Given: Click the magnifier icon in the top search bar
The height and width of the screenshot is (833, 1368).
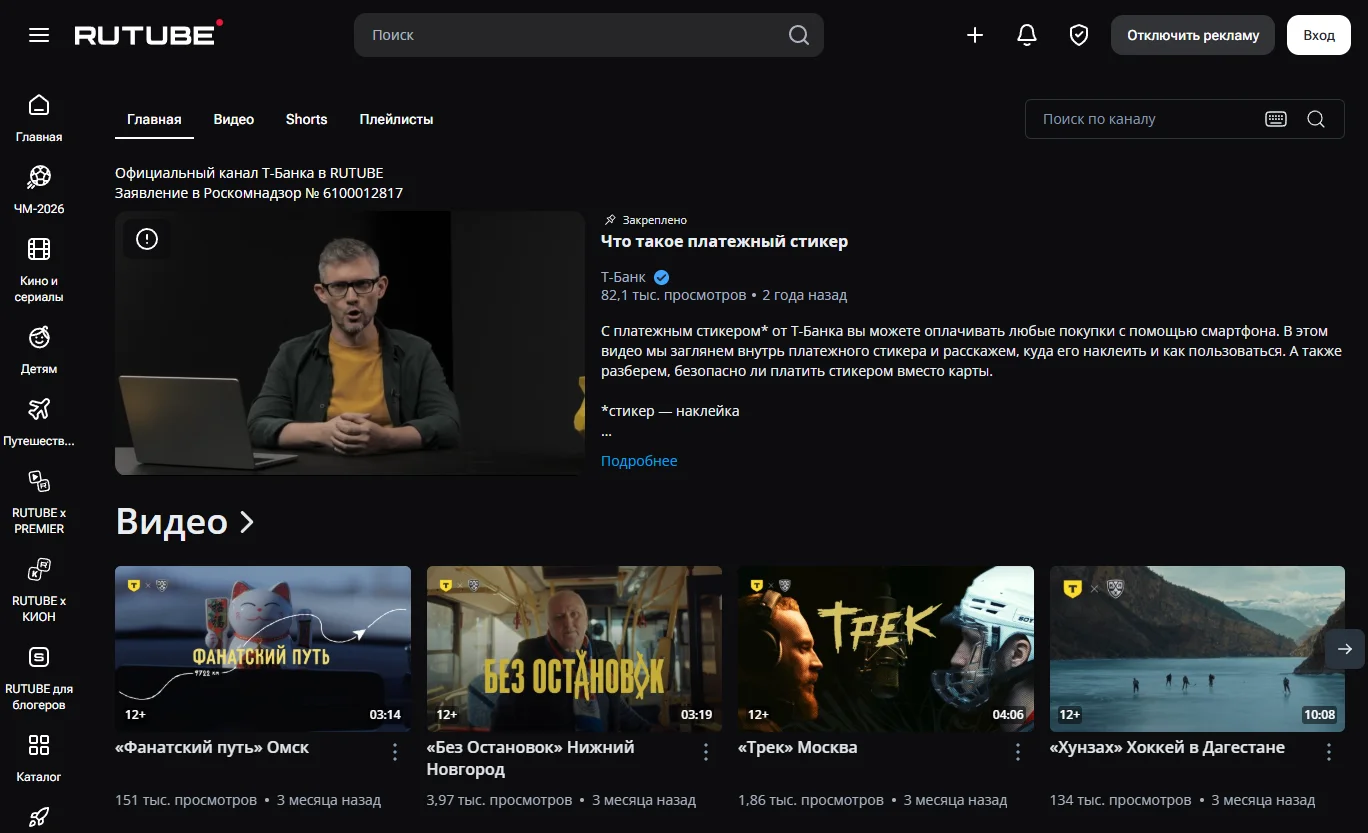Looking at the screenshot, I should tap(799, 35).
